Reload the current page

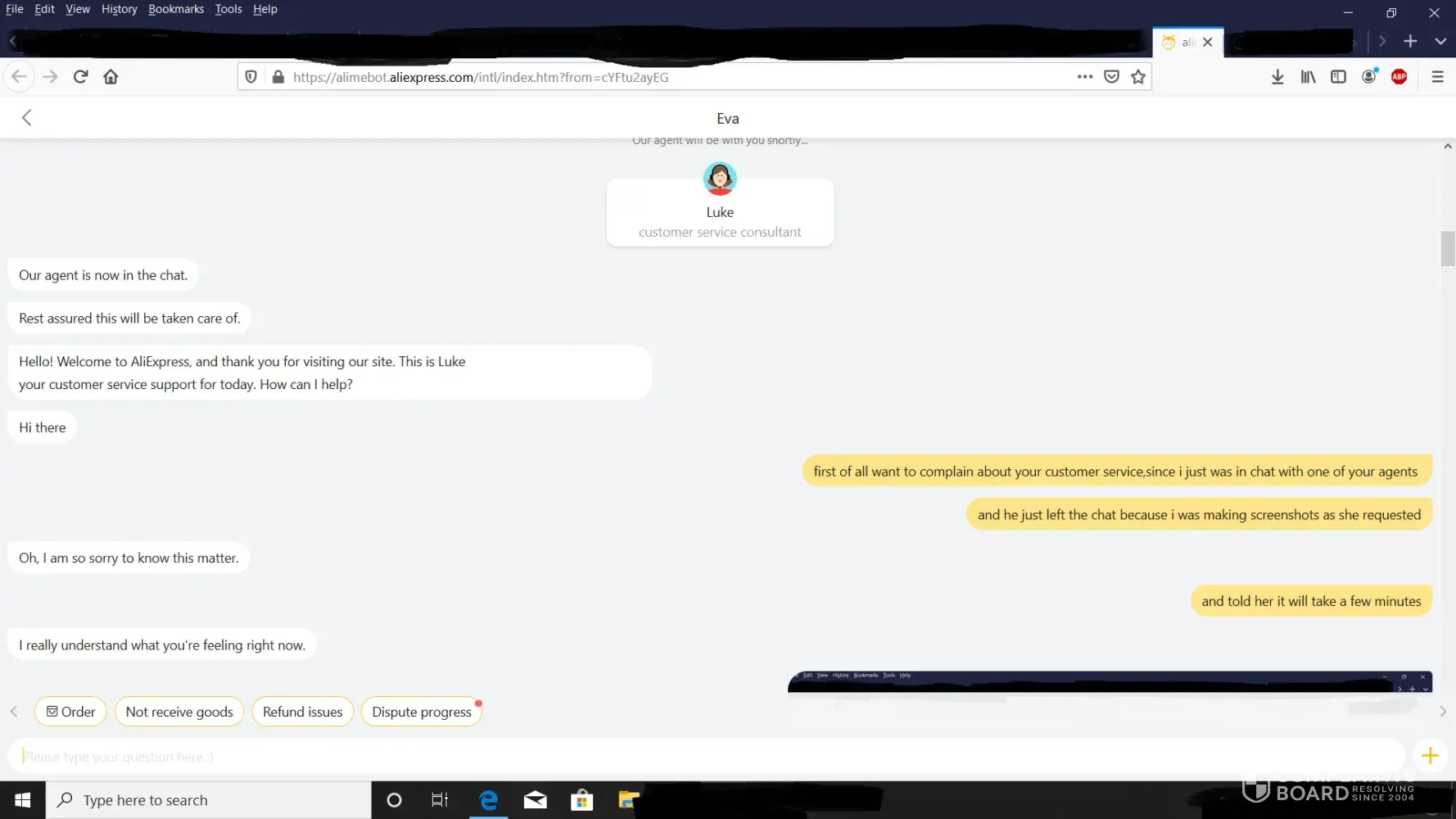click(80, 76)
